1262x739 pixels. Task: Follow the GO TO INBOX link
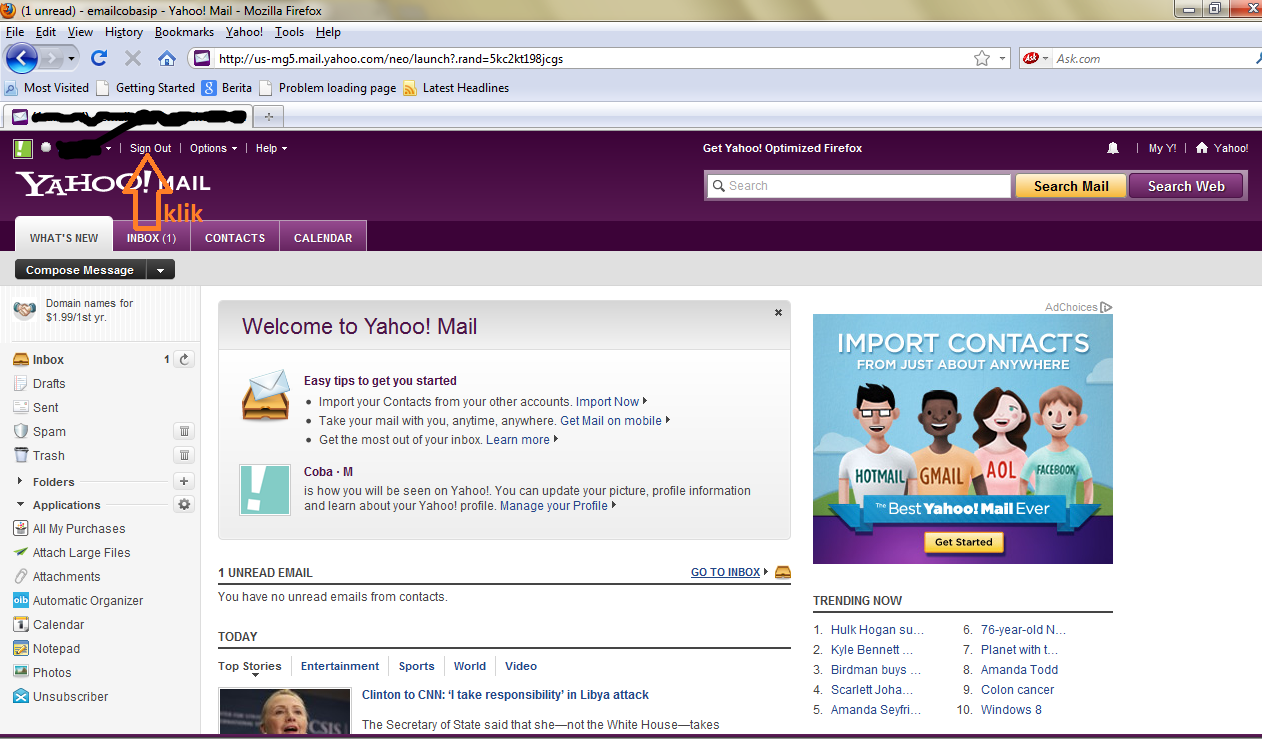(726, 572)
